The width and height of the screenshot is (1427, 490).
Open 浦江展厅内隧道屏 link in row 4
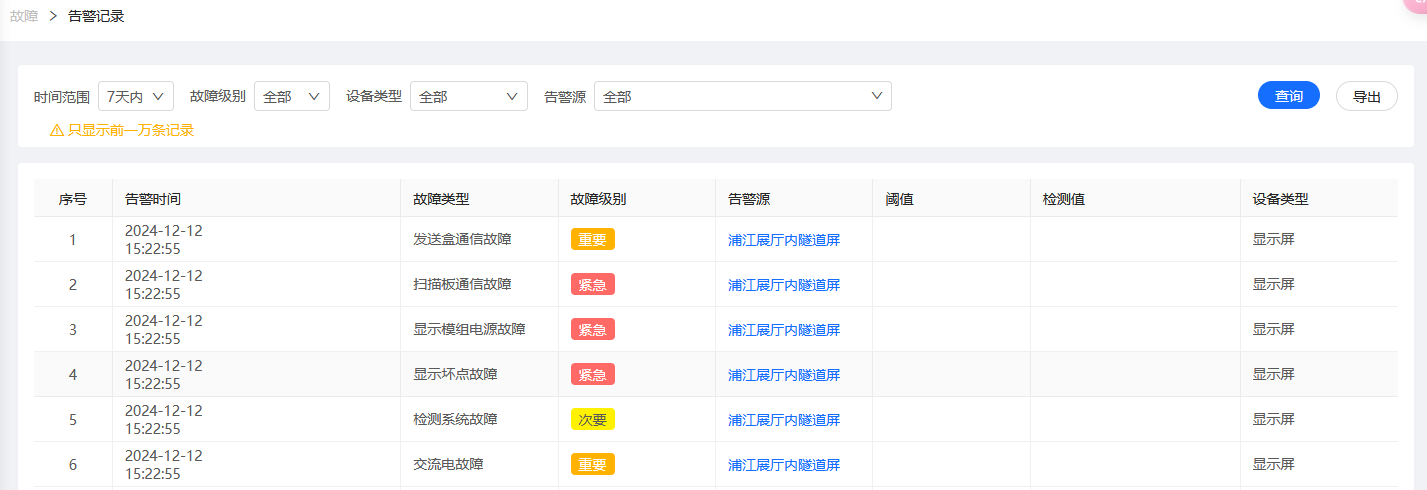coord(784,375)
